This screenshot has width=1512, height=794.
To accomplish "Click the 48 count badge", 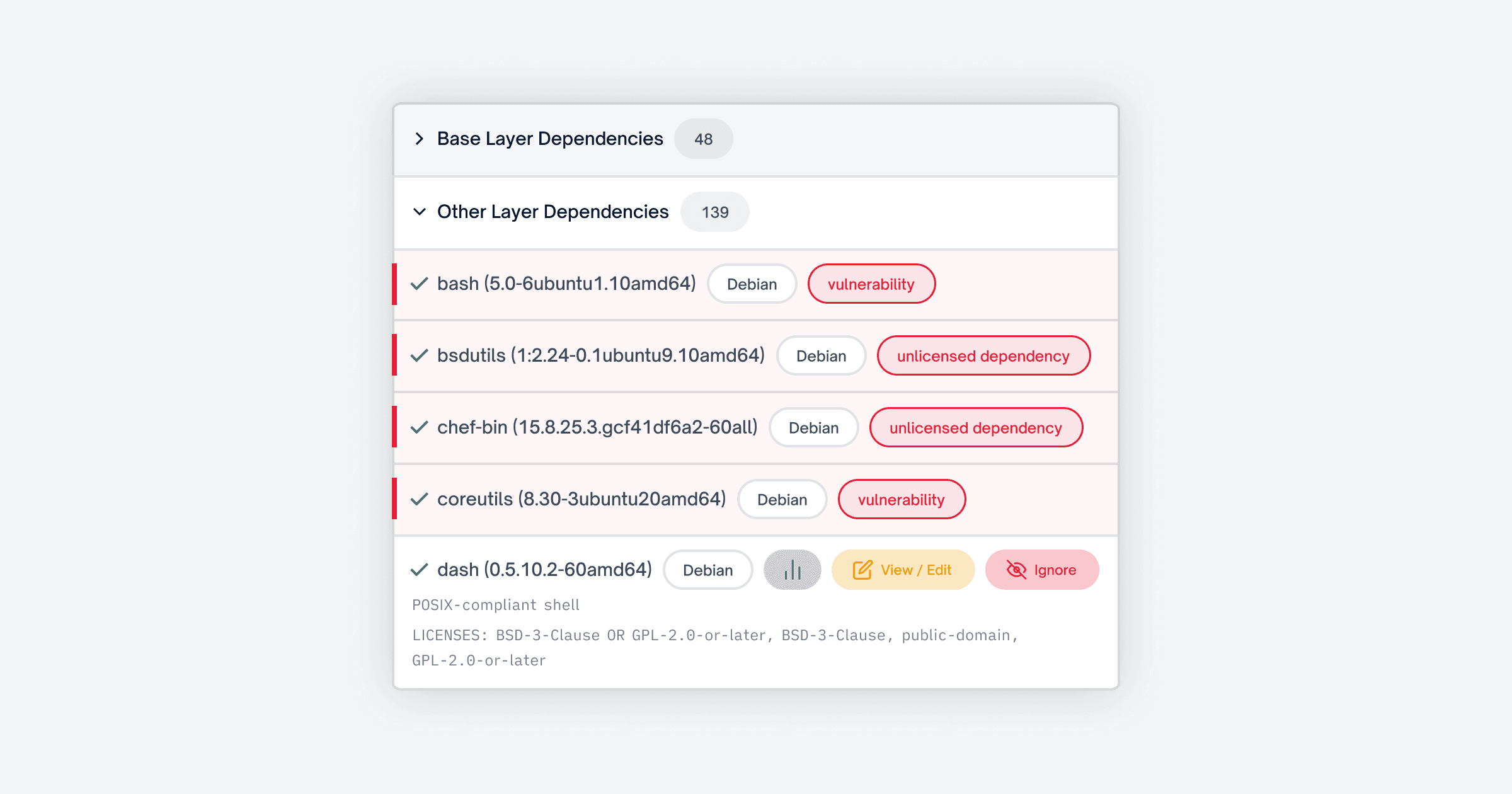I will point(703,139).
